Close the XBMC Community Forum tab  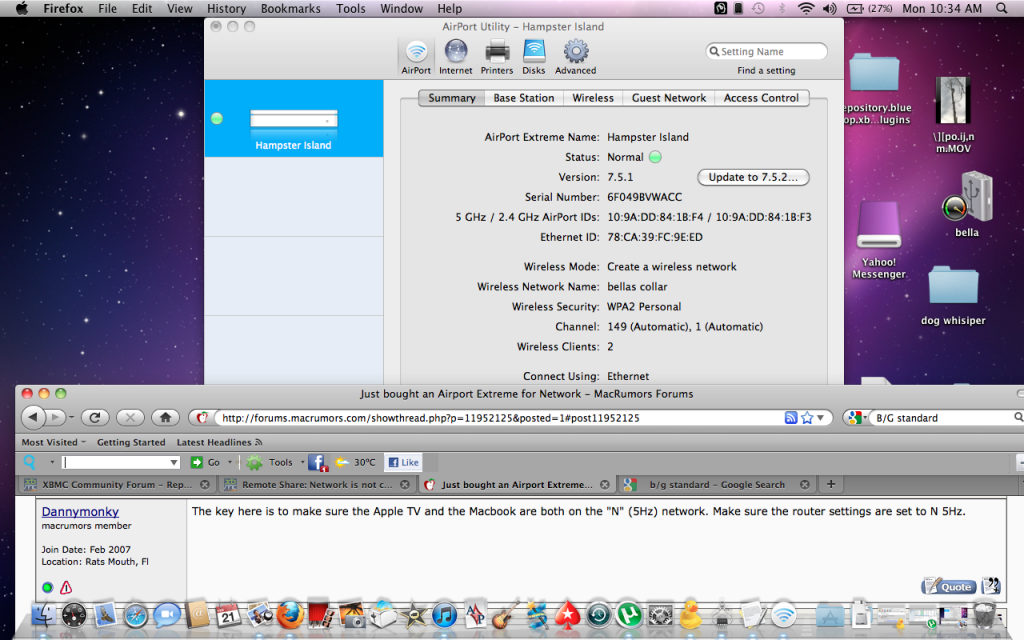pyautogui.click(x=204, y=485)
